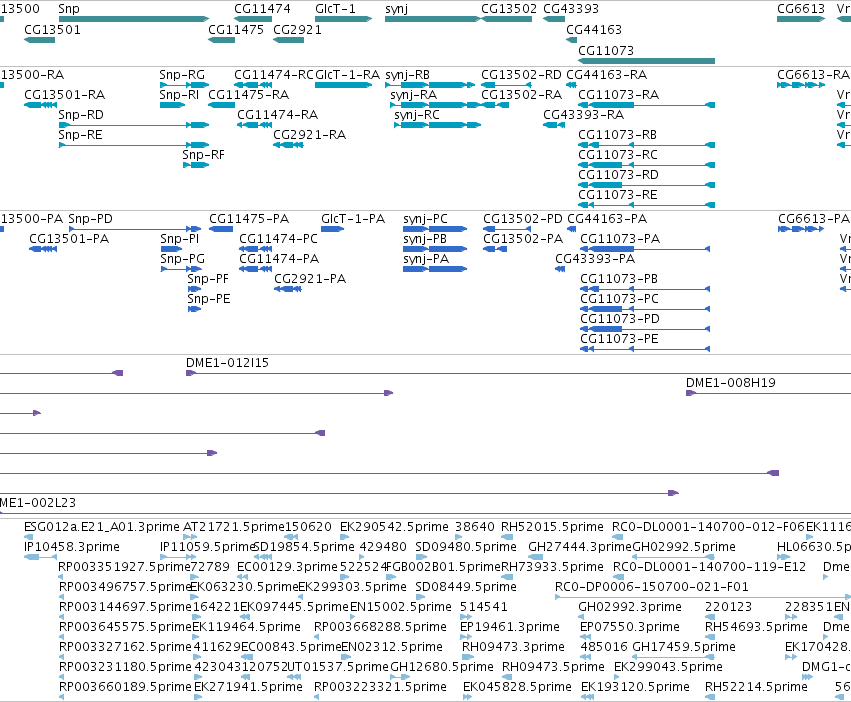Screen dimensions: 851x702
Task: Select the Snp-PI protein label
Action: 180,239
